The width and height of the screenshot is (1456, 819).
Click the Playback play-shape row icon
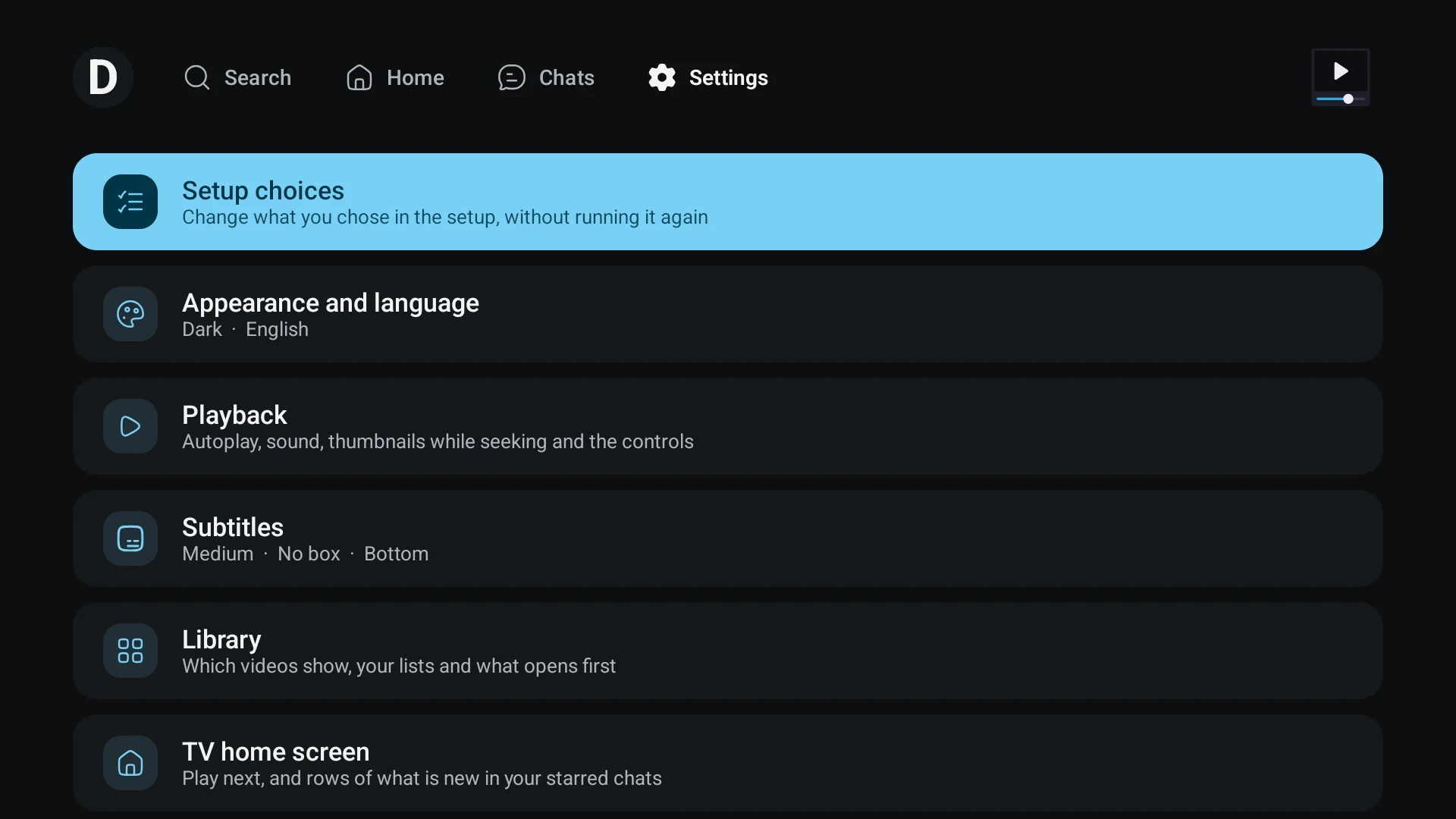(130, 426)
